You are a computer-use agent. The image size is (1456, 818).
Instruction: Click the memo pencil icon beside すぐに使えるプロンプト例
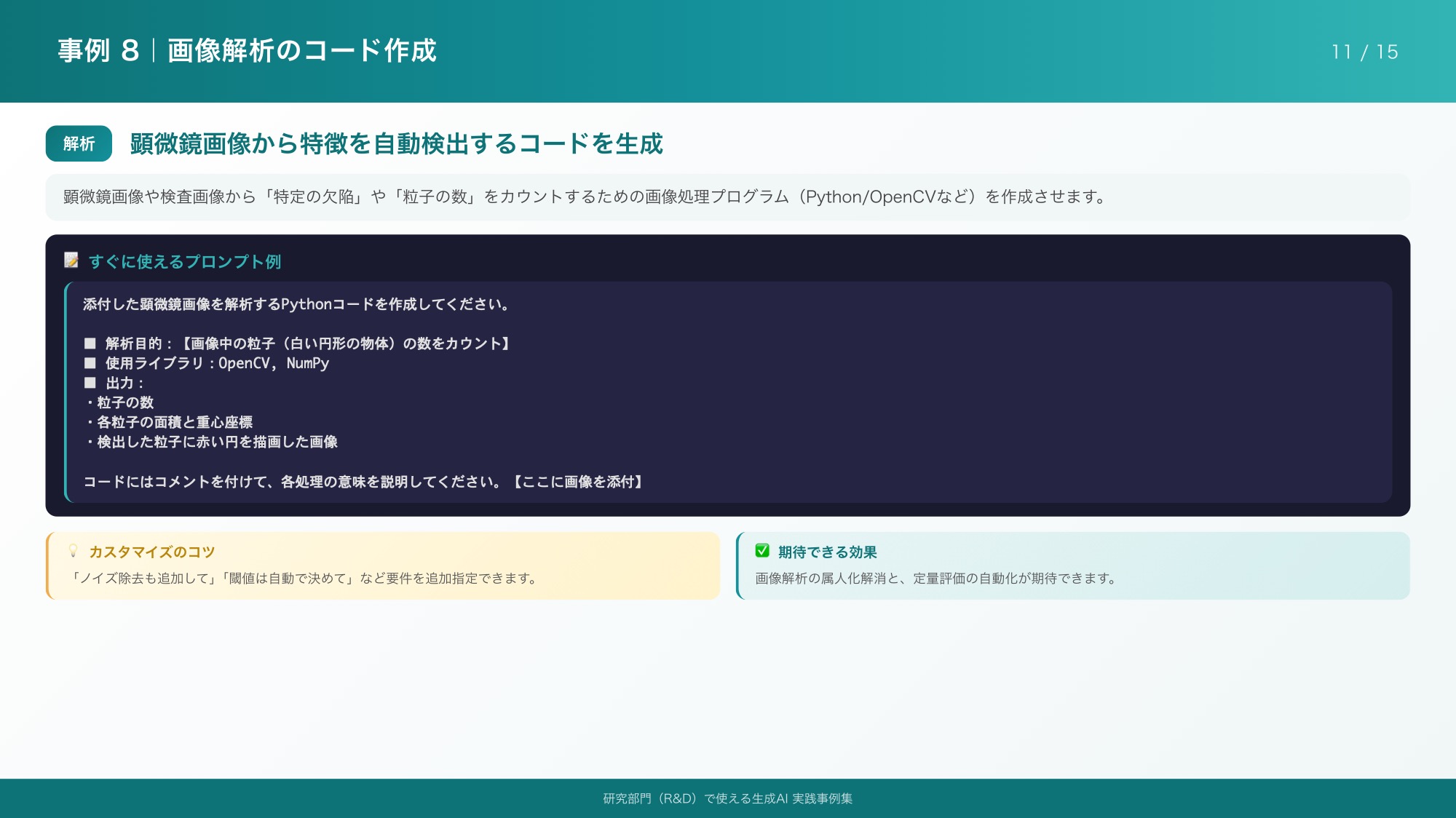tap(71, 261)
